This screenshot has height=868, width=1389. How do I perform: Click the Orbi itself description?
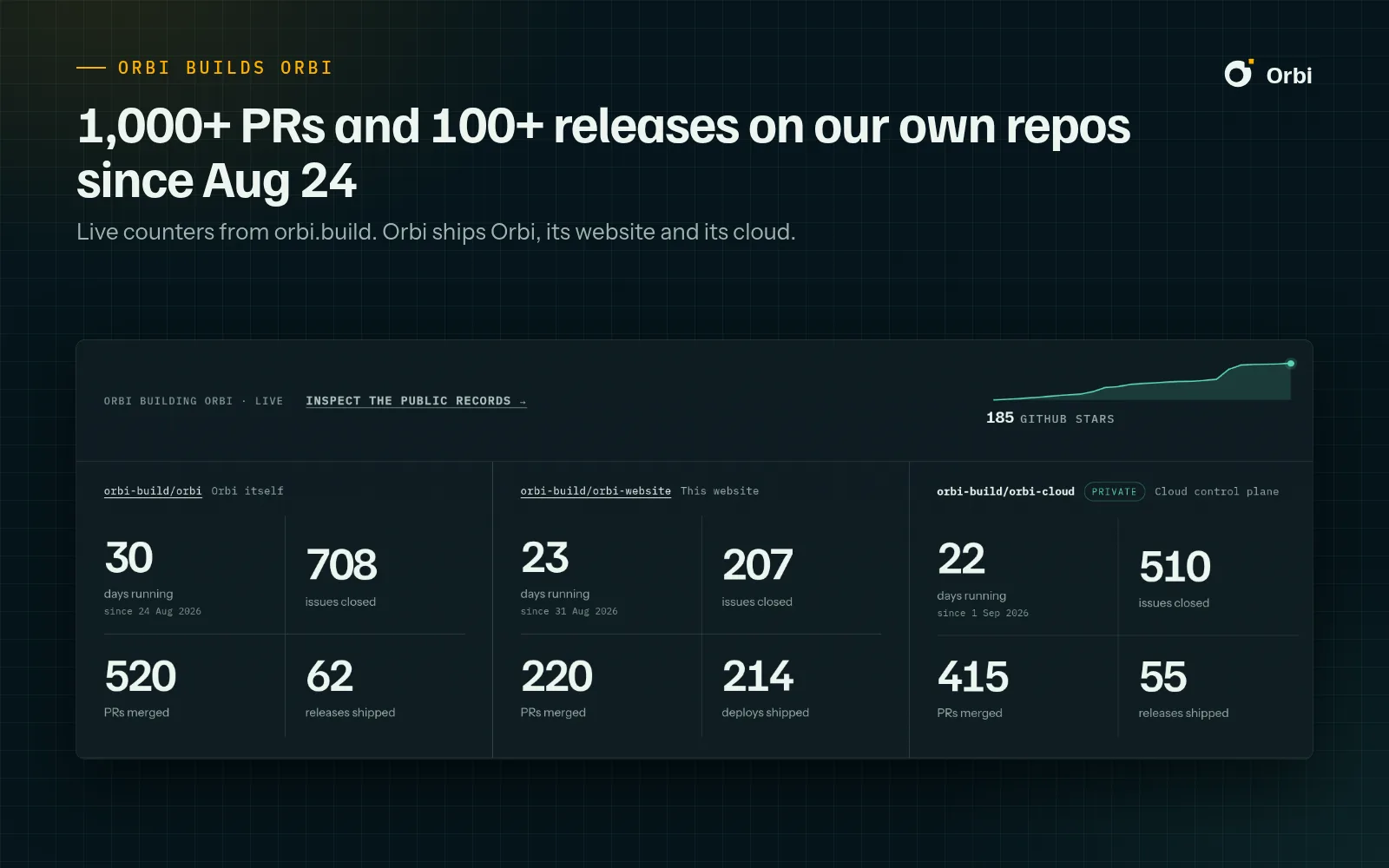(x=247, y=491)
